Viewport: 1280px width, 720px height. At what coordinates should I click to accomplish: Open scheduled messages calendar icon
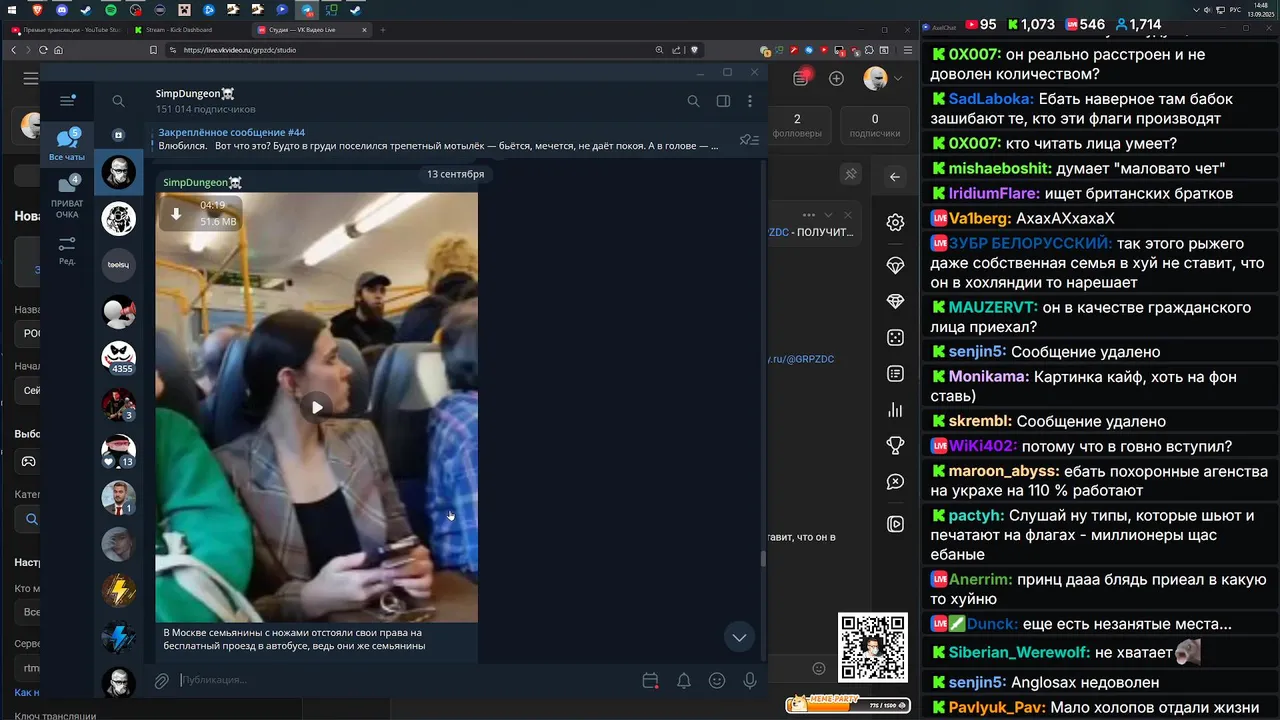650,681
